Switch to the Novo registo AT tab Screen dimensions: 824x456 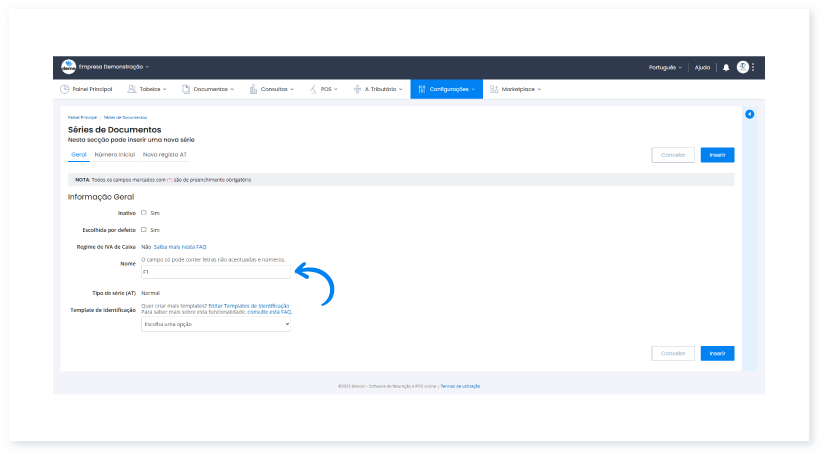point(164,154)
